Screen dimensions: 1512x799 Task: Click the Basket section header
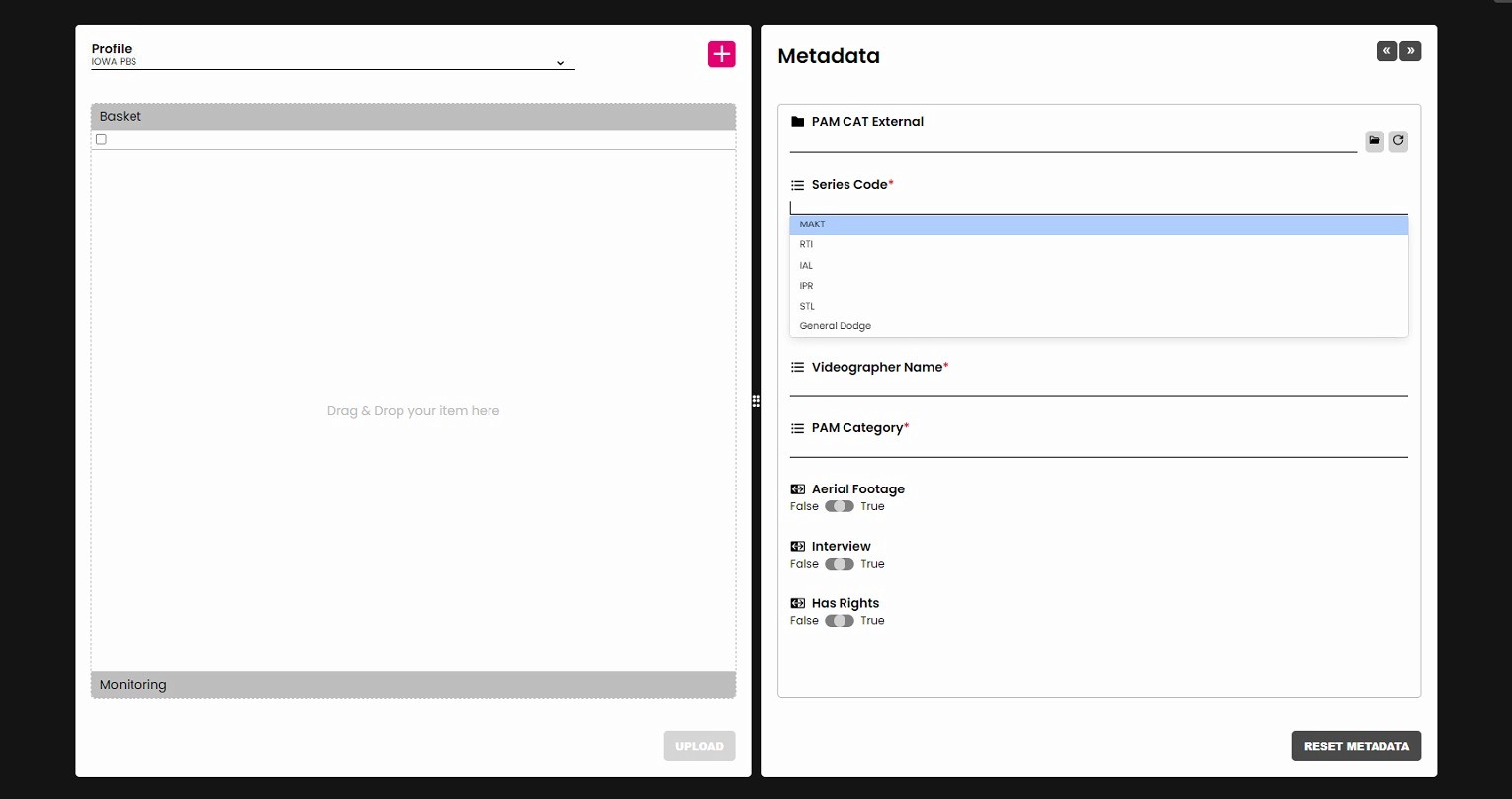[413, 116]
